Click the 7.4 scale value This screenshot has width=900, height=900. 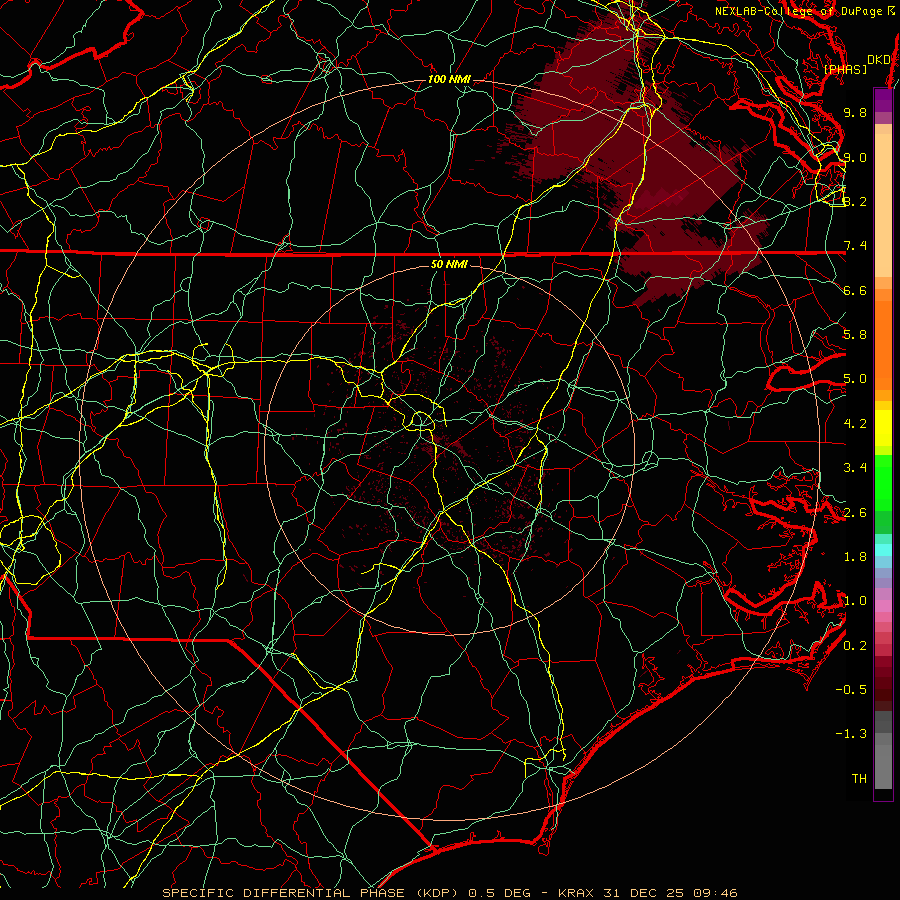[x=855, y=246]
